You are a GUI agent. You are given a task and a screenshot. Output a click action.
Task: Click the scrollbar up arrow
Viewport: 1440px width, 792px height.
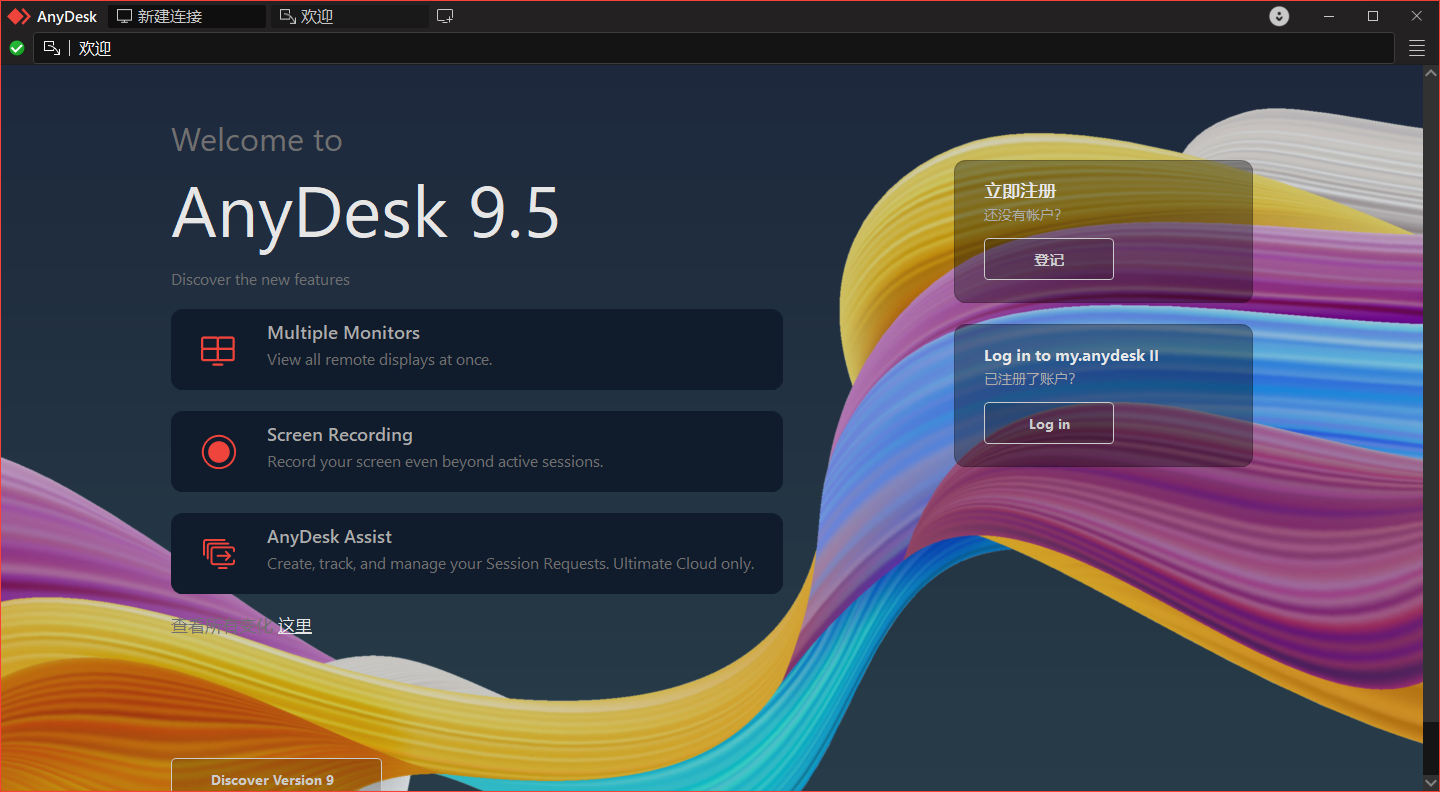click(x=1431, y=73)
